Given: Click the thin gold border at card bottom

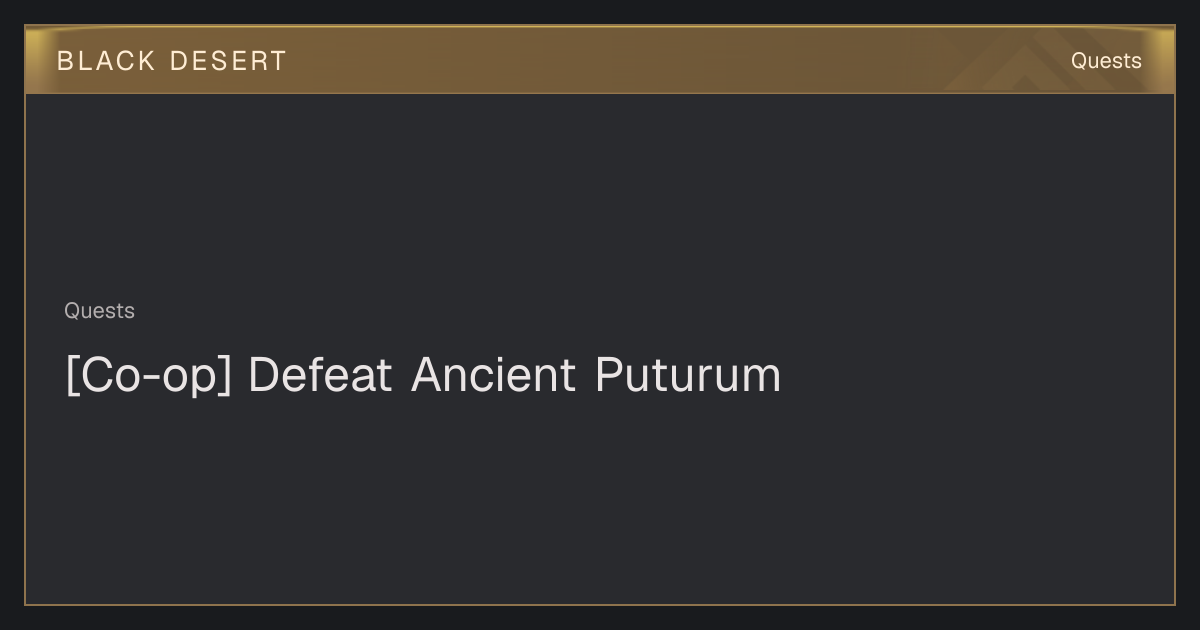Looking at the screenshot, I should [x=600, y=605].
